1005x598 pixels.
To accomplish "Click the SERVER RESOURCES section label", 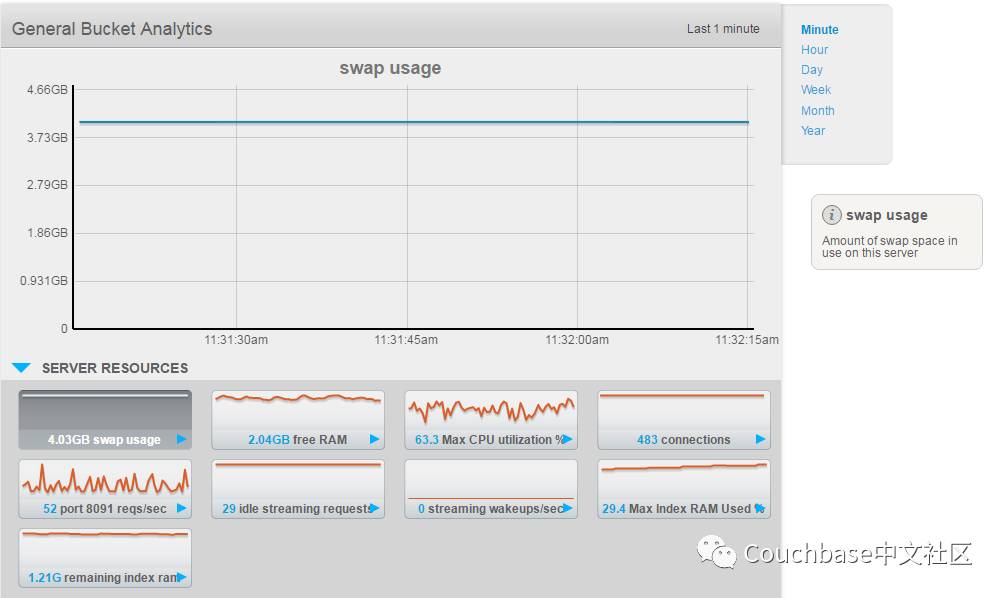I will point(115,368).
